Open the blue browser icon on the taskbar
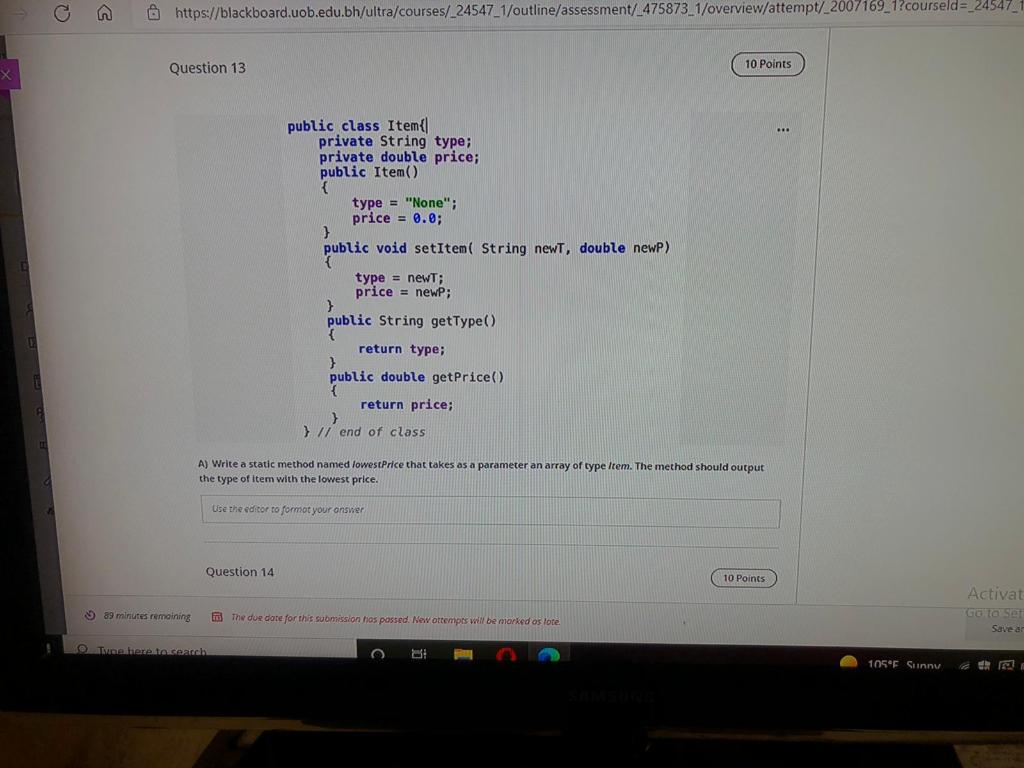The image size is (1024, 768). [x=549, y=655]
